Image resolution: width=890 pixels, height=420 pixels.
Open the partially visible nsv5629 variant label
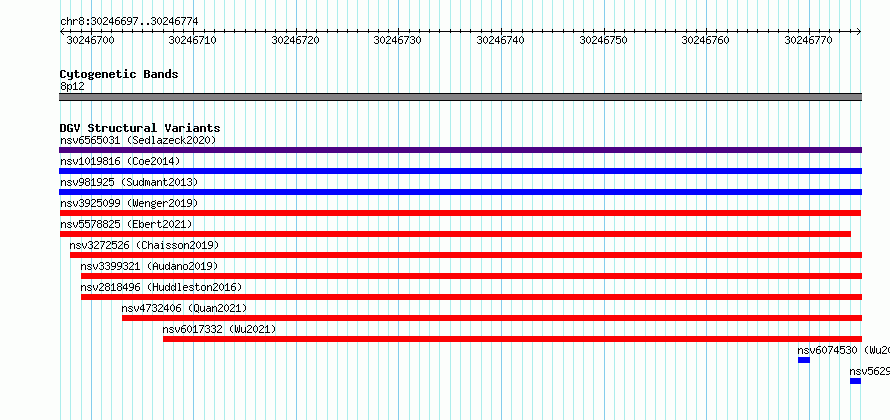(870, 371)
